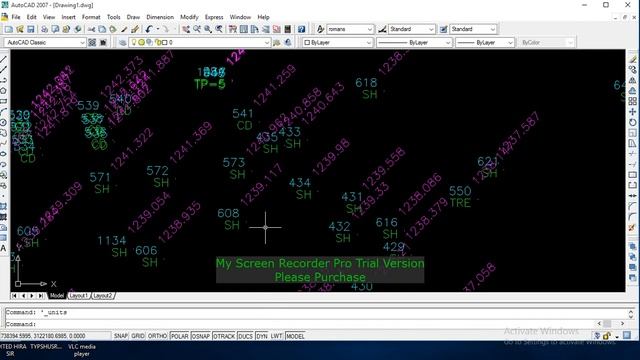This screenshot has height=360, width=640.
Task: Toggle POLAR tracking in status bar
Action: [x=180, y=336]
